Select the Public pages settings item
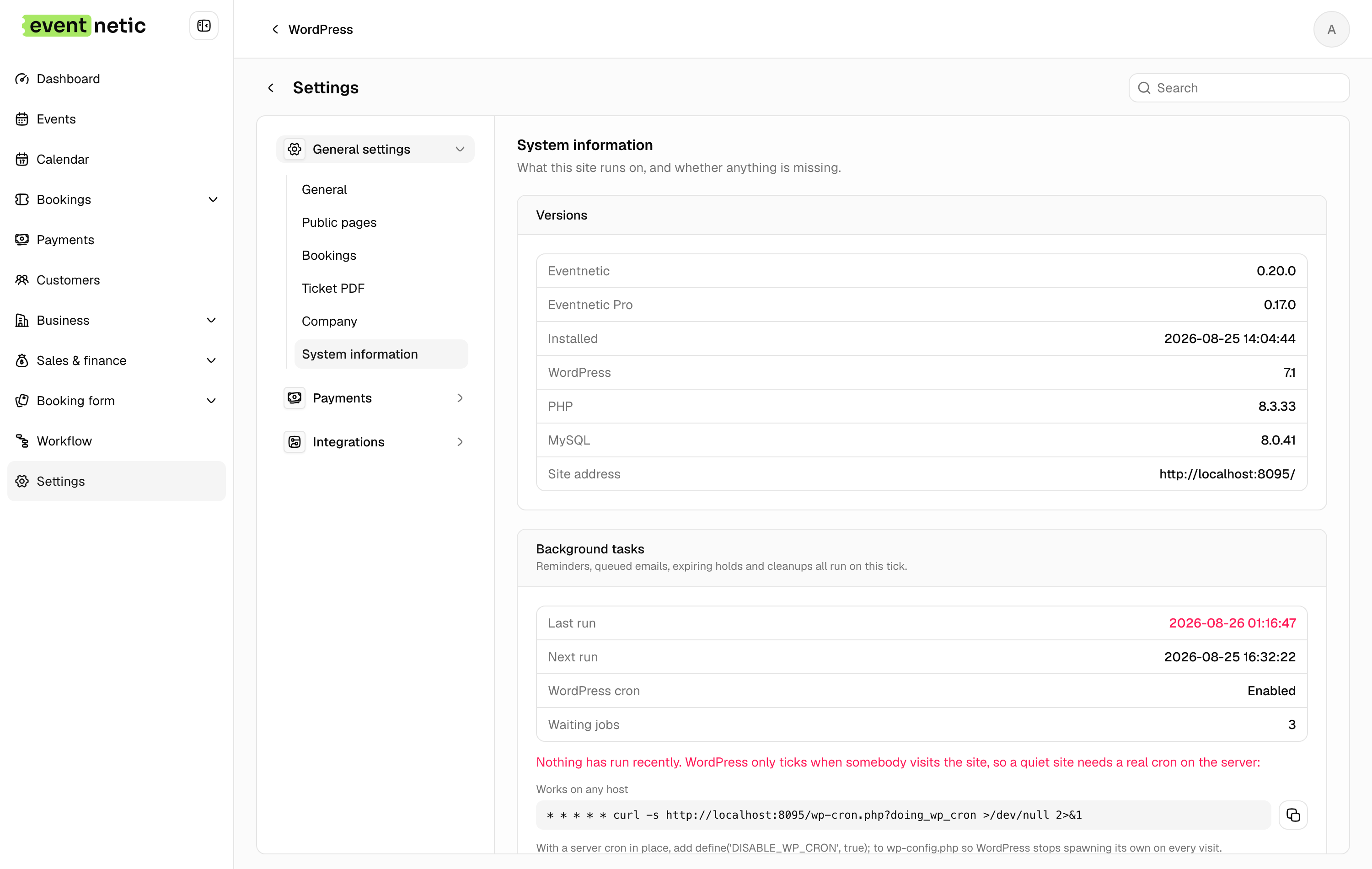The image size is (1372, 869). 381,222
